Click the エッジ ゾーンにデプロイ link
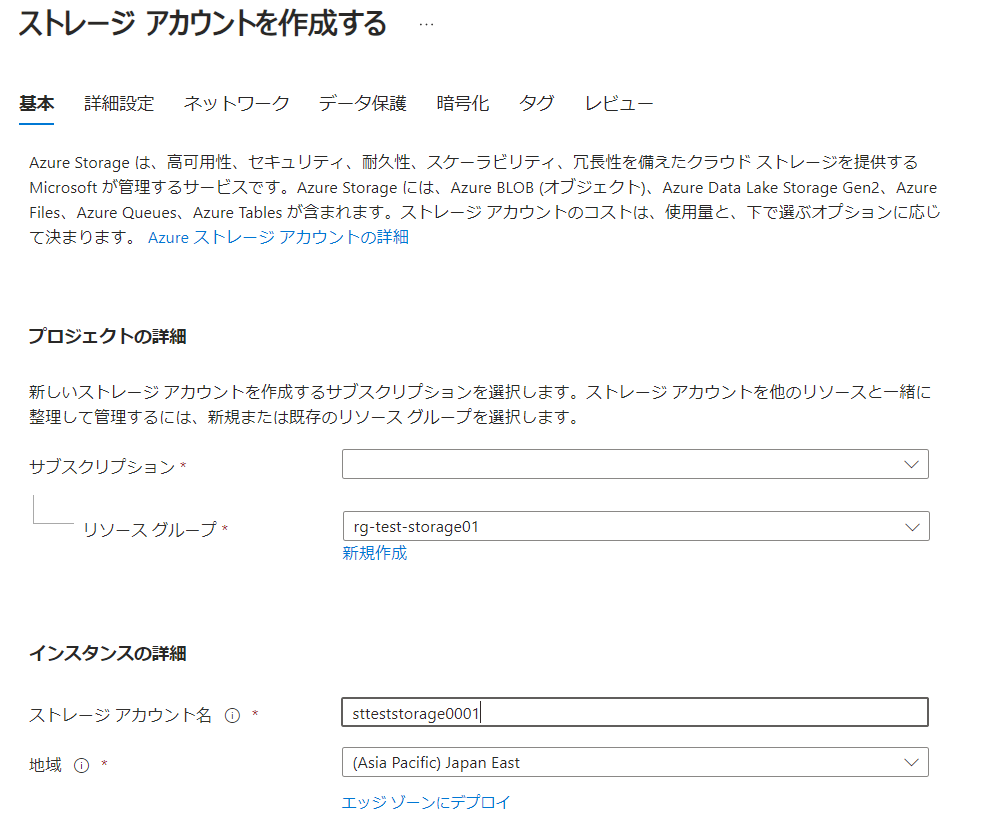Screen dimensions: 997x835 426,803
